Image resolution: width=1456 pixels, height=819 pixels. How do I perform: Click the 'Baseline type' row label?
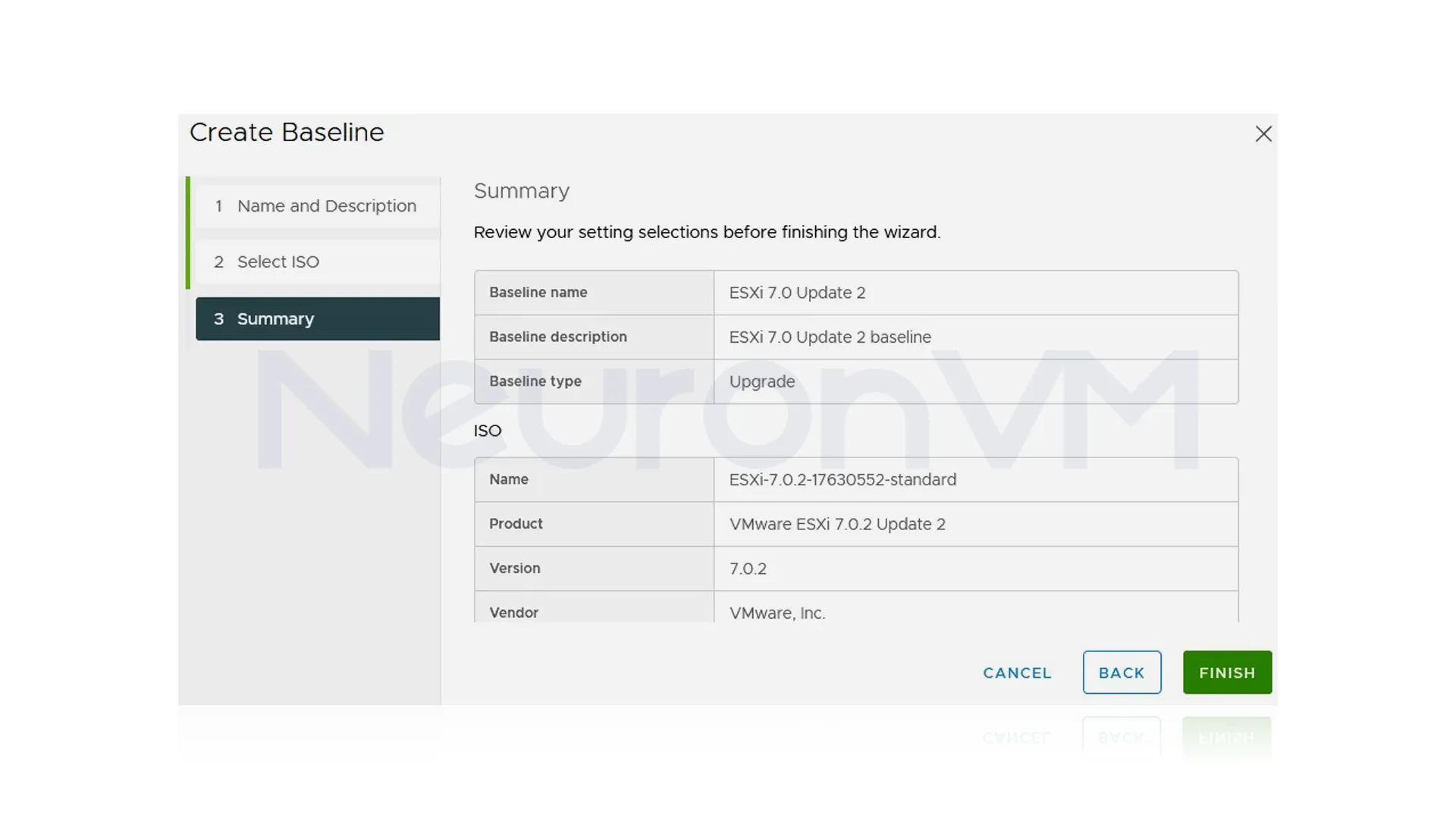click(x=535, y=381)
